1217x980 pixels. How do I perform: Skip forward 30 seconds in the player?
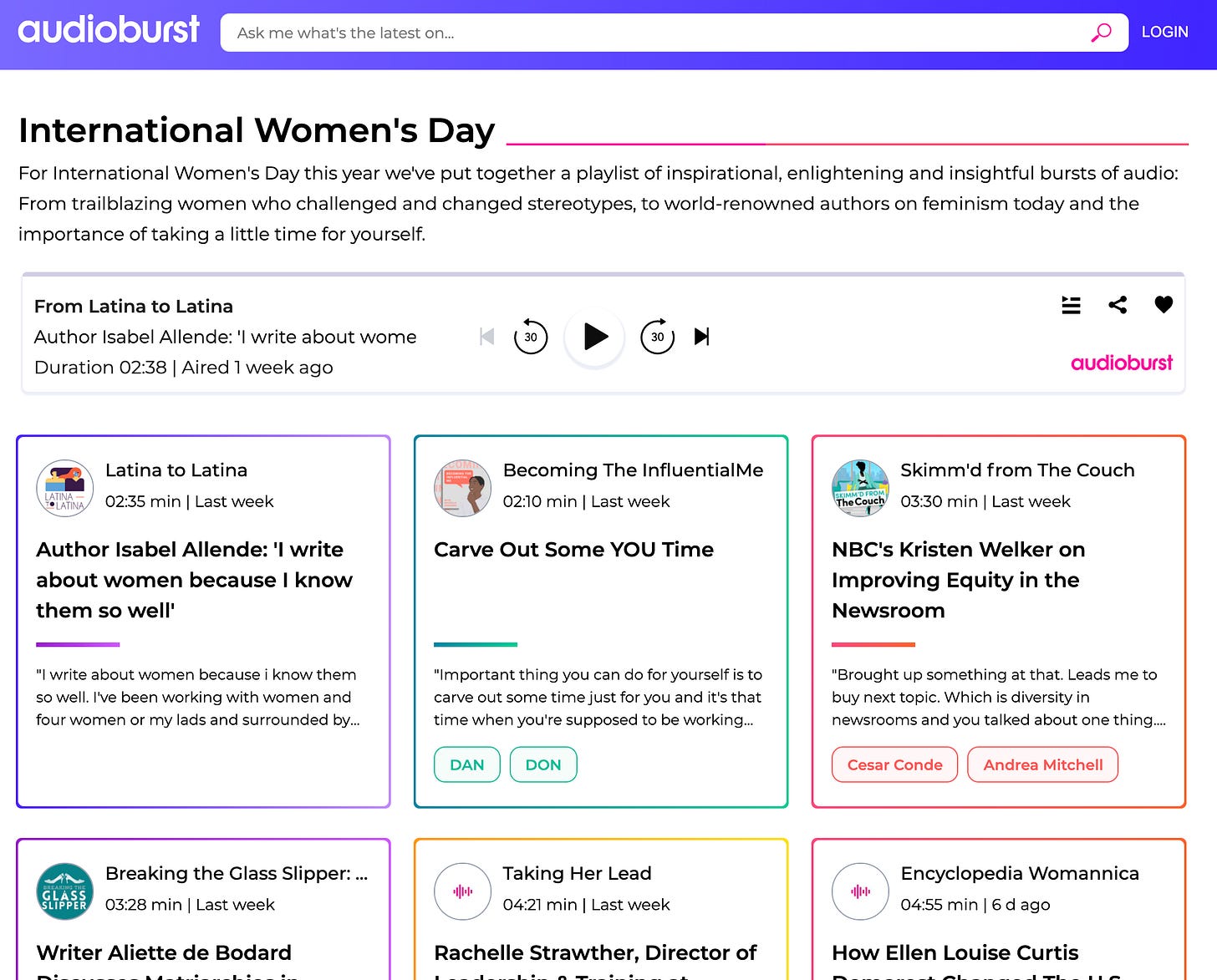pos(658,337)
